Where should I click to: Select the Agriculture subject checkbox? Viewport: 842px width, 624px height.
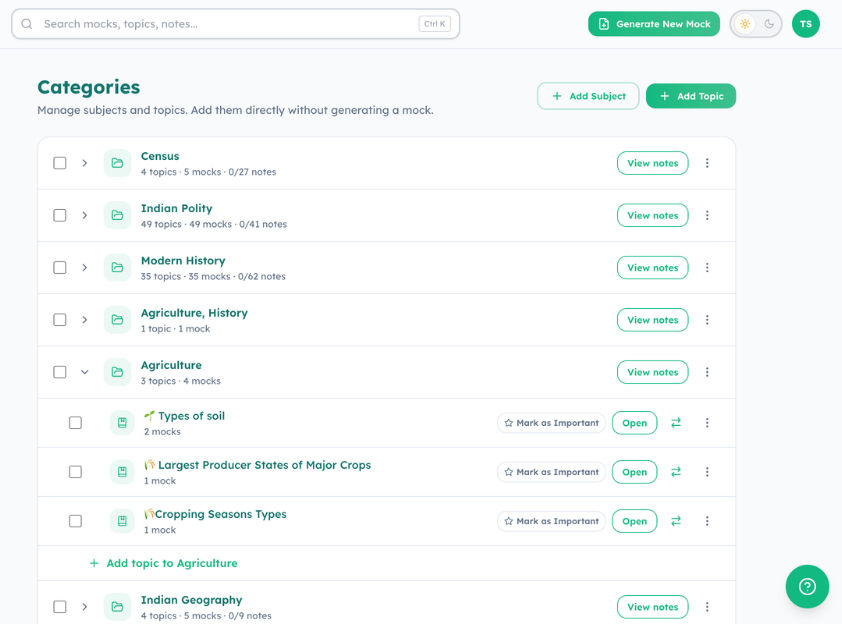pos(60,372)
